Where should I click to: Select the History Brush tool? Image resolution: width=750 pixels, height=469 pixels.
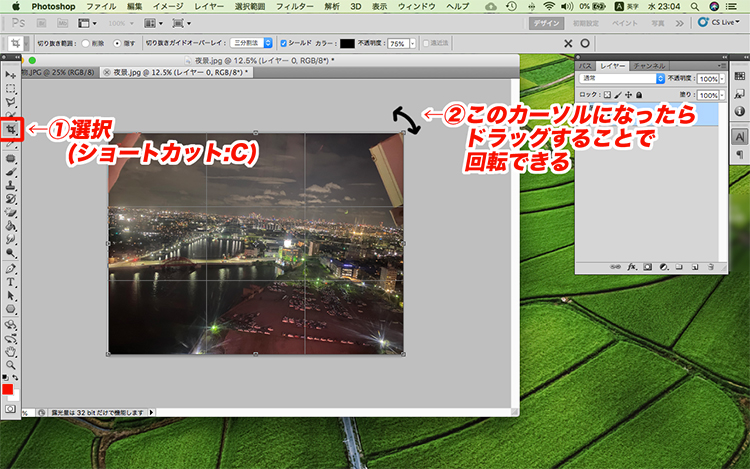pyautogui.click(x=11, y=199)
